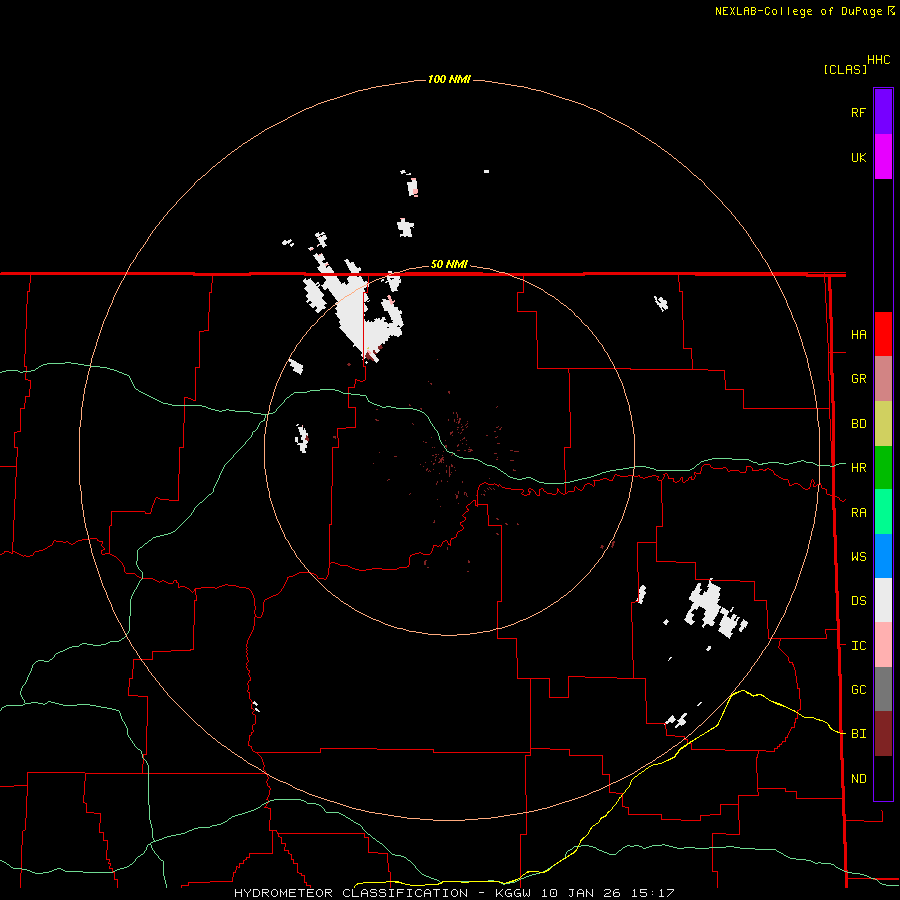Choose the GC gray legend swatch
Image resolution: width=900 pixels, height=900 pixels.
tap(883, 689)
